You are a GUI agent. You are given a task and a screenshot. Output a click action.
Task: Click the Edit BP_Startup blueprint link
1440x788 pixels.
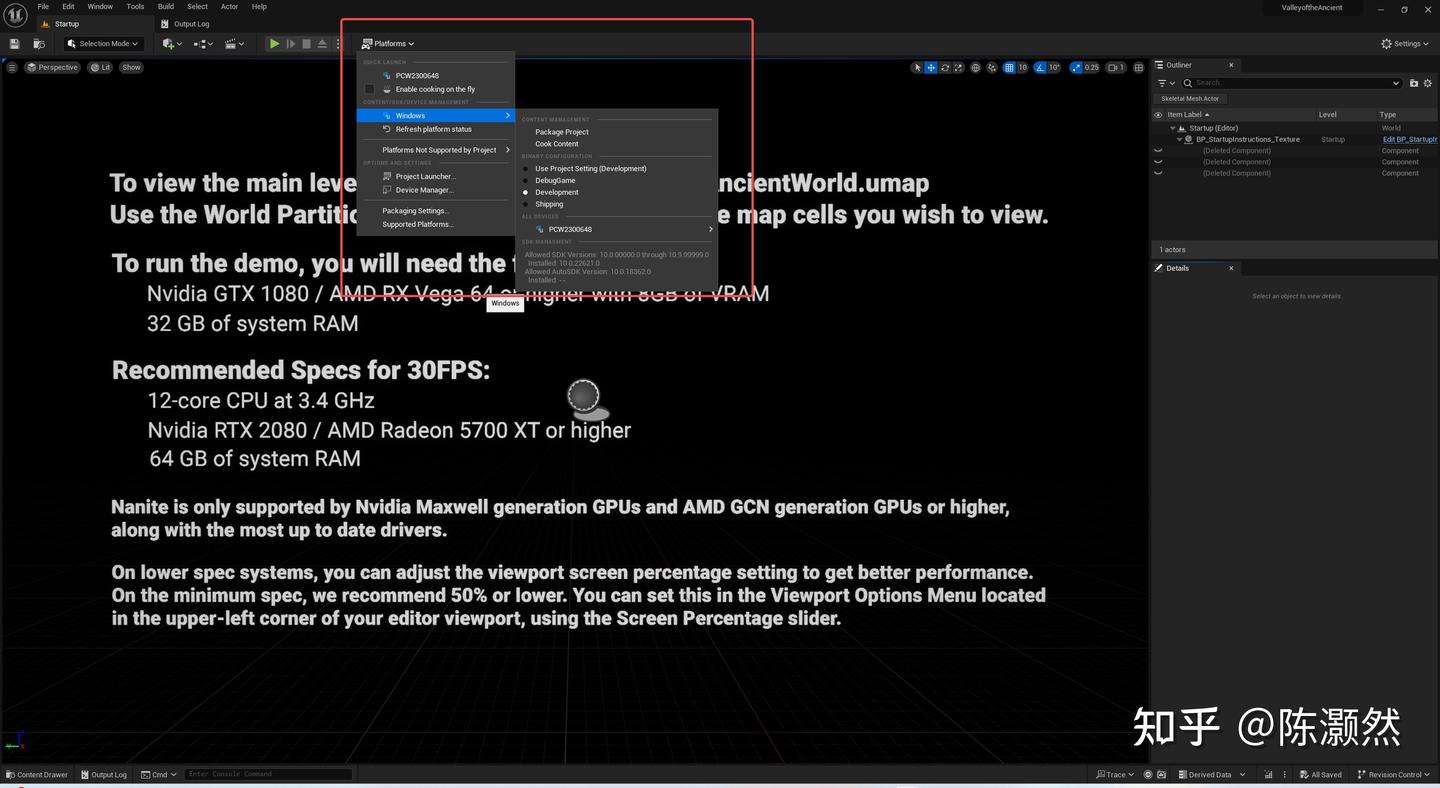pos(1410,139)
